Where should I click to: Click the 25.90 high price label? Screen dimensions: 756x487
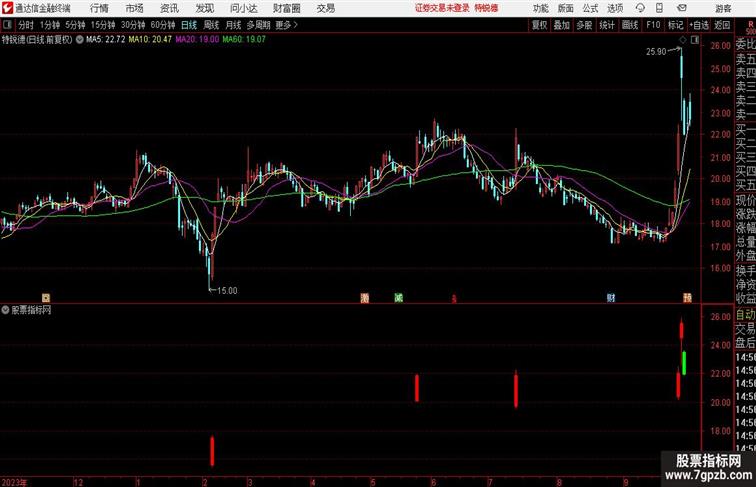[656, 52]
